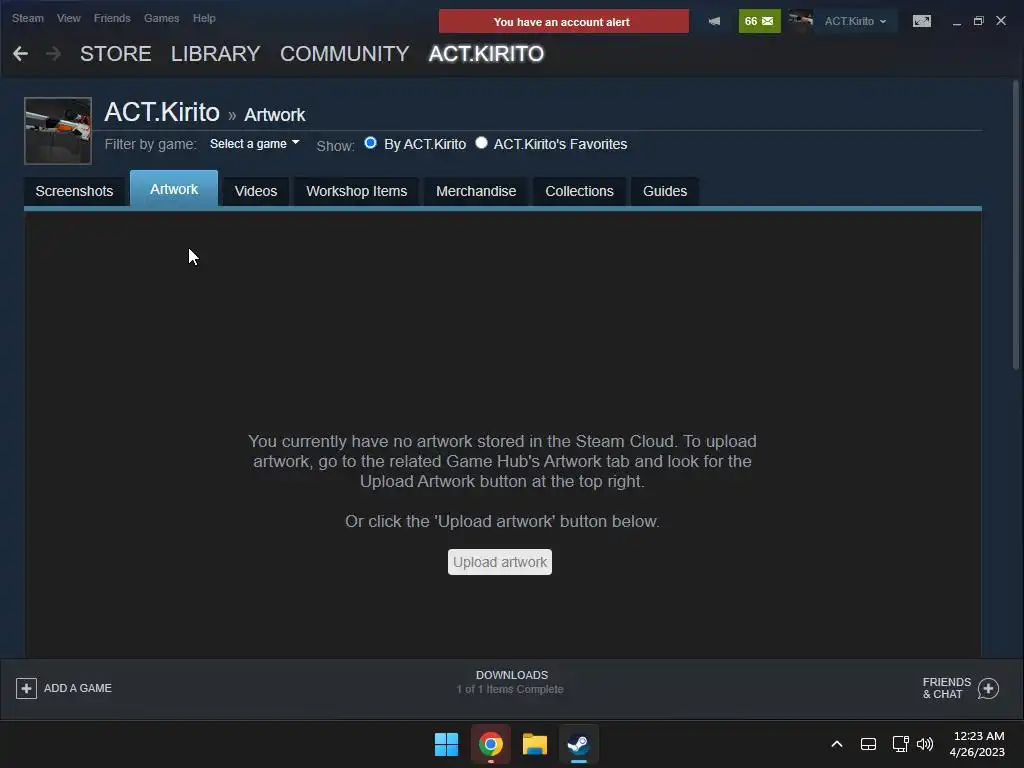Open network status tray icon
1024x768 pixels.
click(901, 744)
